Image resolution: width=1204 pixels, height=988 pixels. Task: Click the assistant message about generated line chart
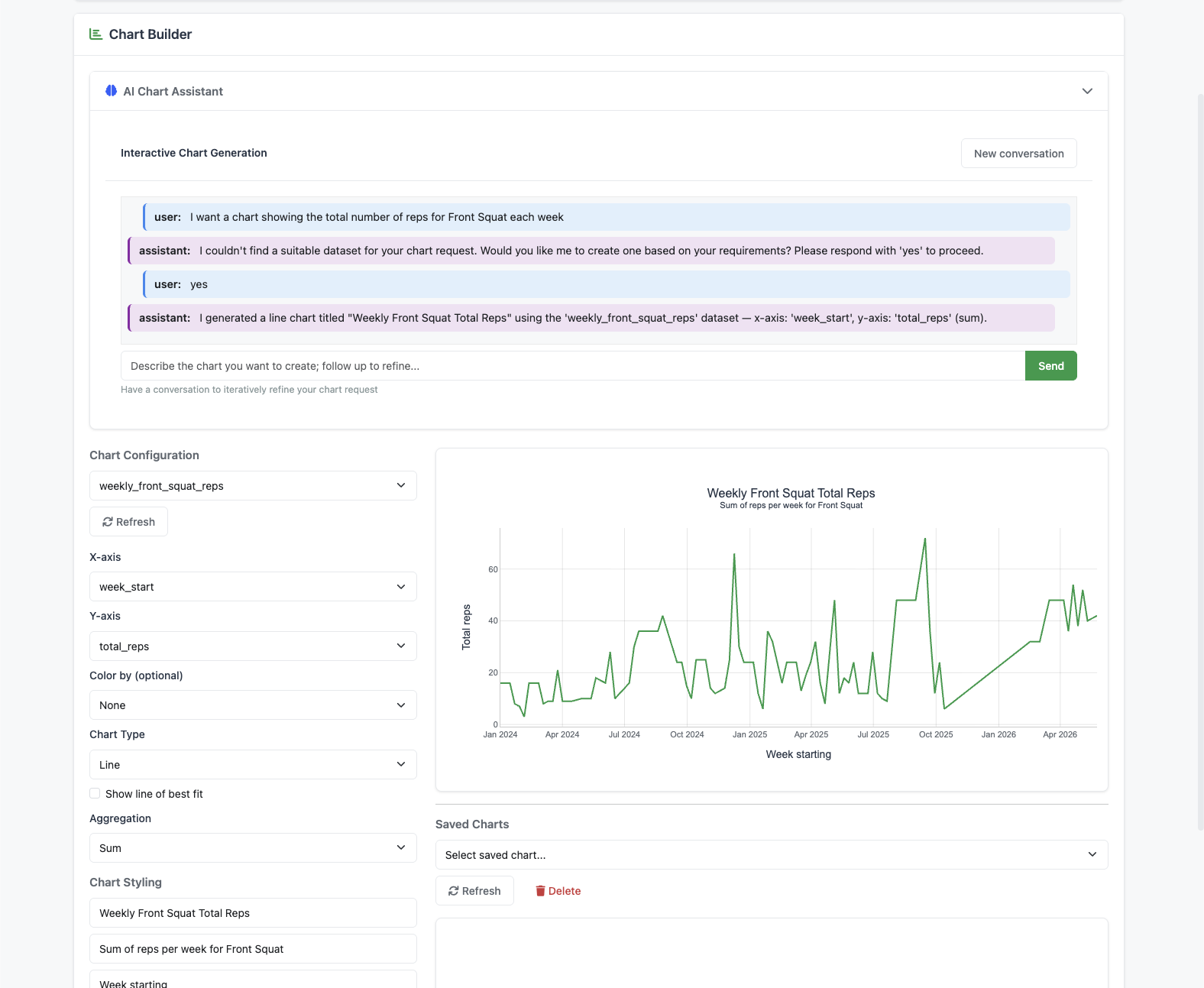pos(591,318)
